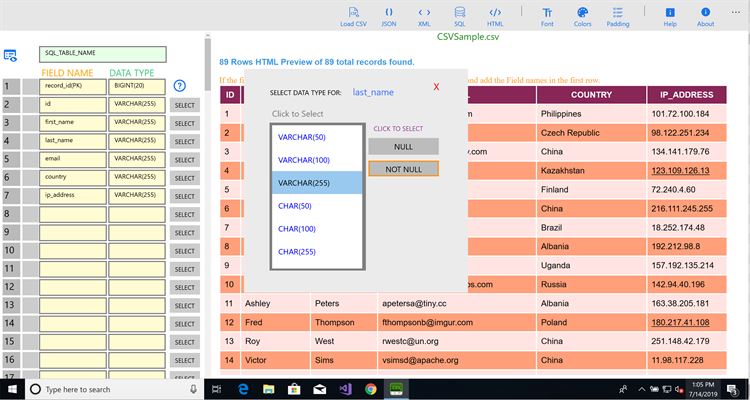Screen dimensions: 750x400
Task: Open File Explorer from the taskbar
Action: (x=269, y=389)
